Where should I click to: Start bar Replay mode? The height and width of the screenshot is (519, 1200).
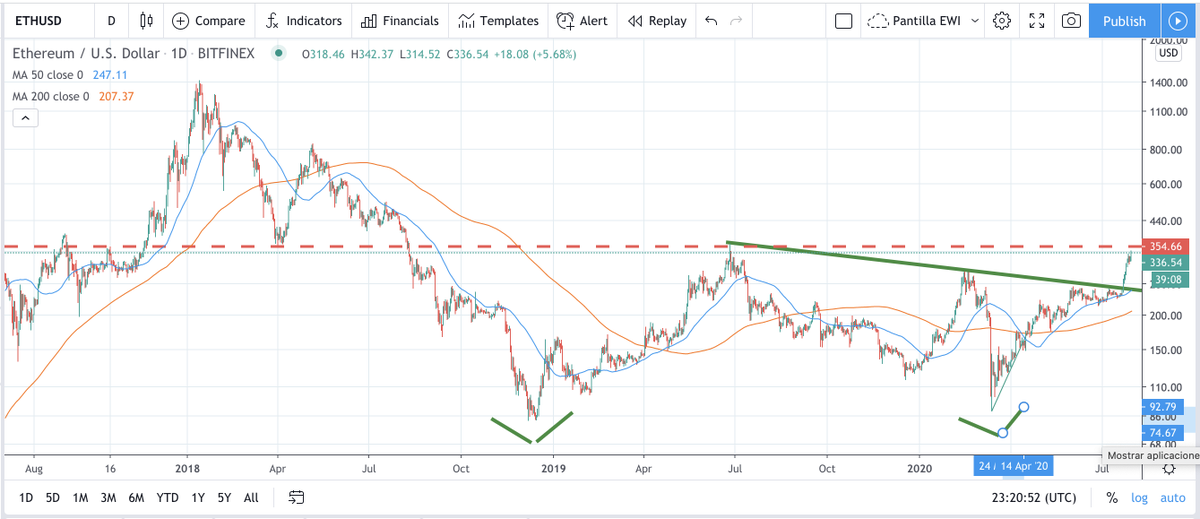point(657,20)
